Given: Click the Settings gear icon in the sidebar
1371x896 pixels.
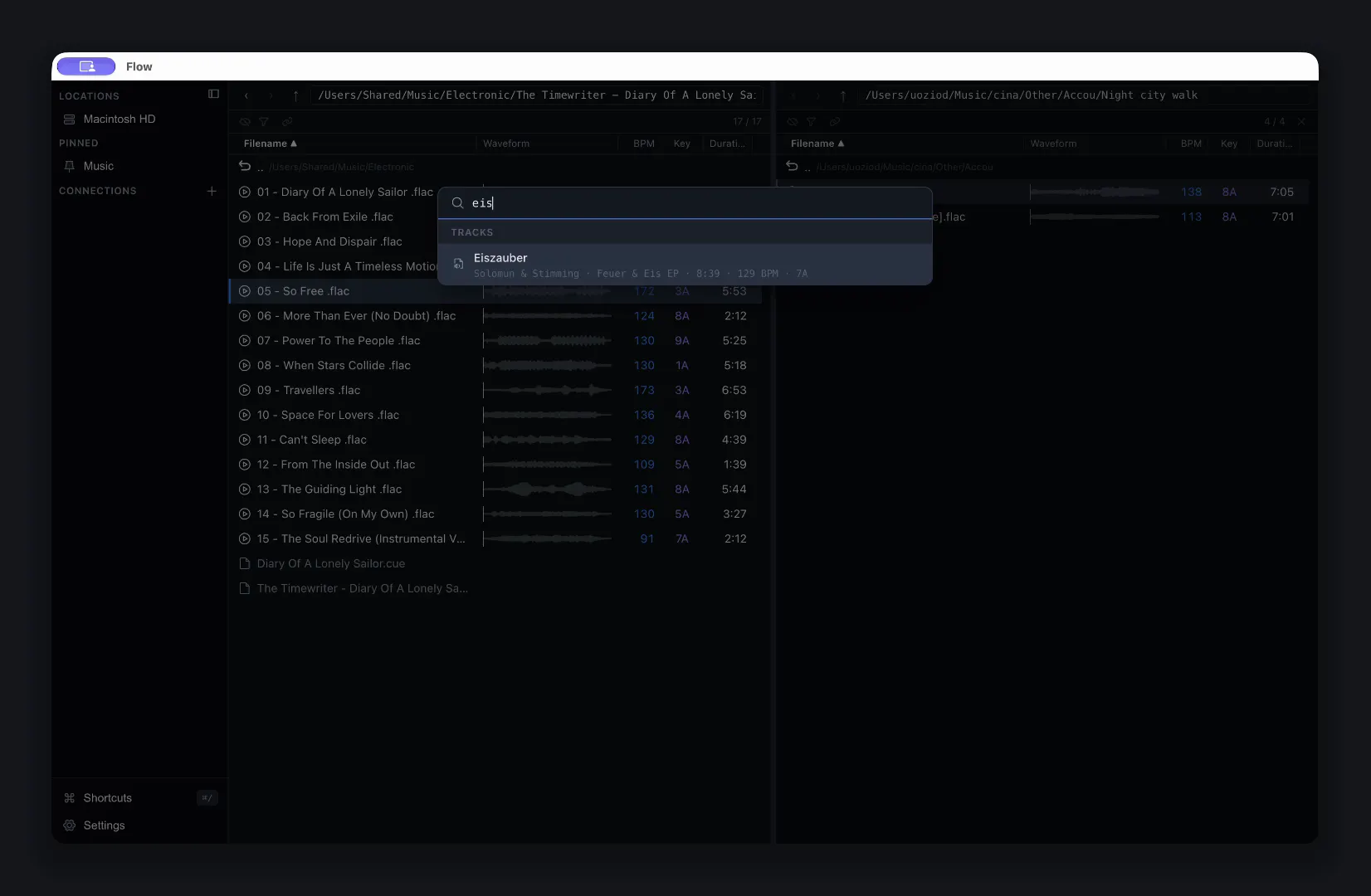Looking at the screenshot, I should [70, 825].
